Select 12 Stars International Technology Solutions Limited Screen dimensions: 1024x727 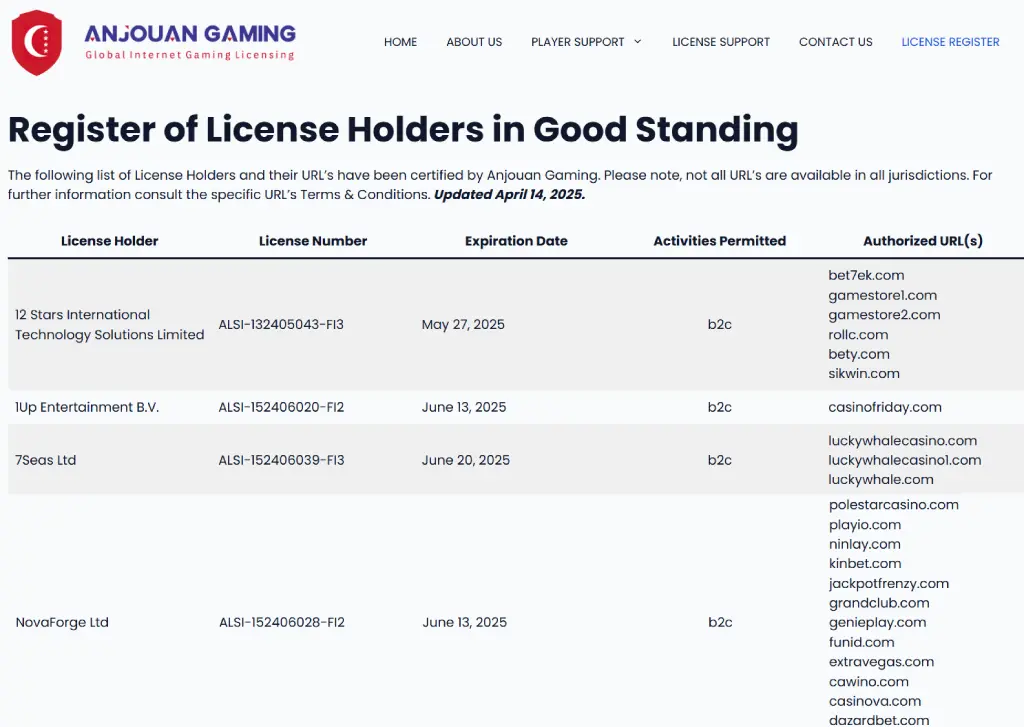(110, 325)
